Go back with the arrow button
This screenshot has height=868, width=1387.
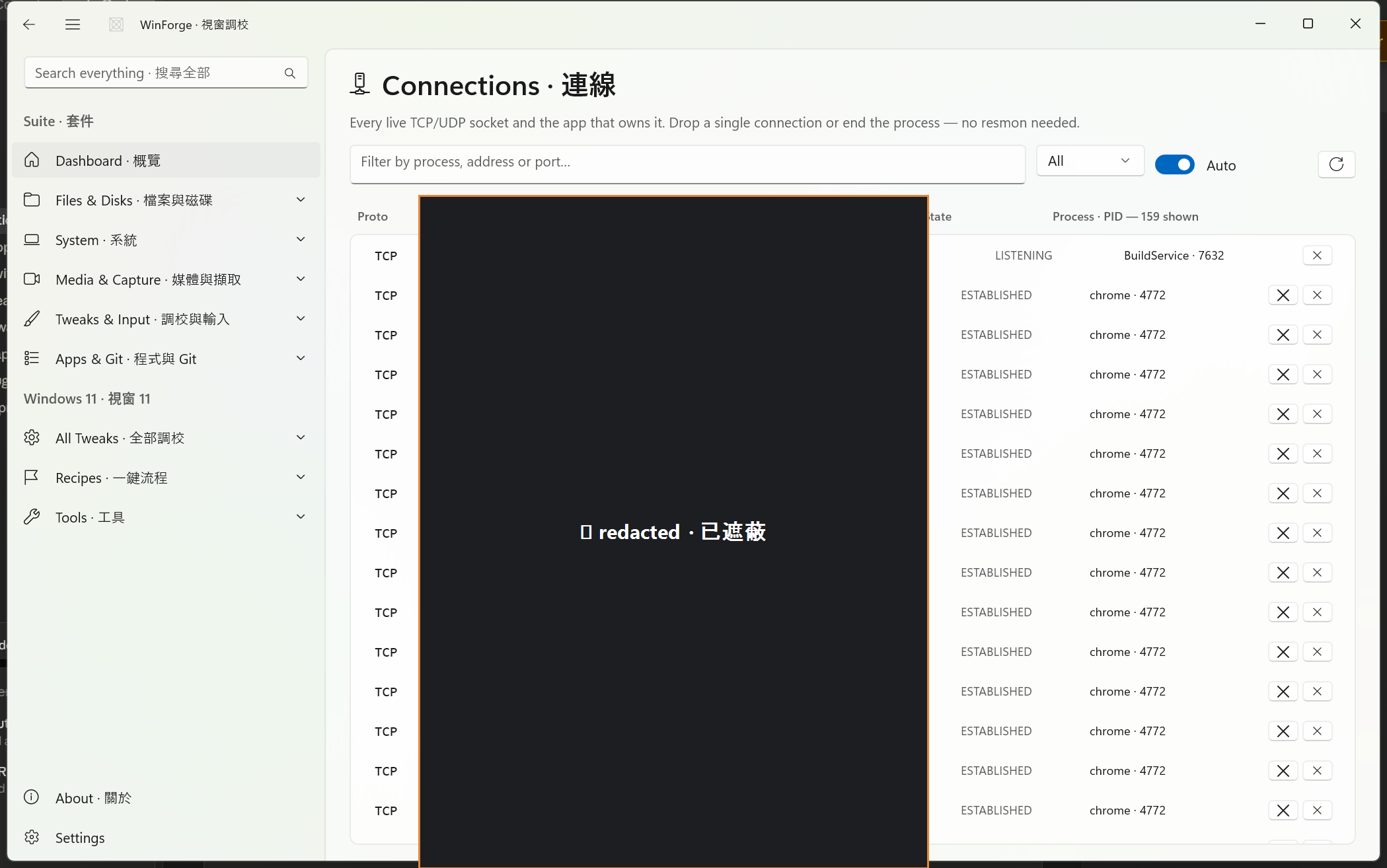[x=29, y=24]
